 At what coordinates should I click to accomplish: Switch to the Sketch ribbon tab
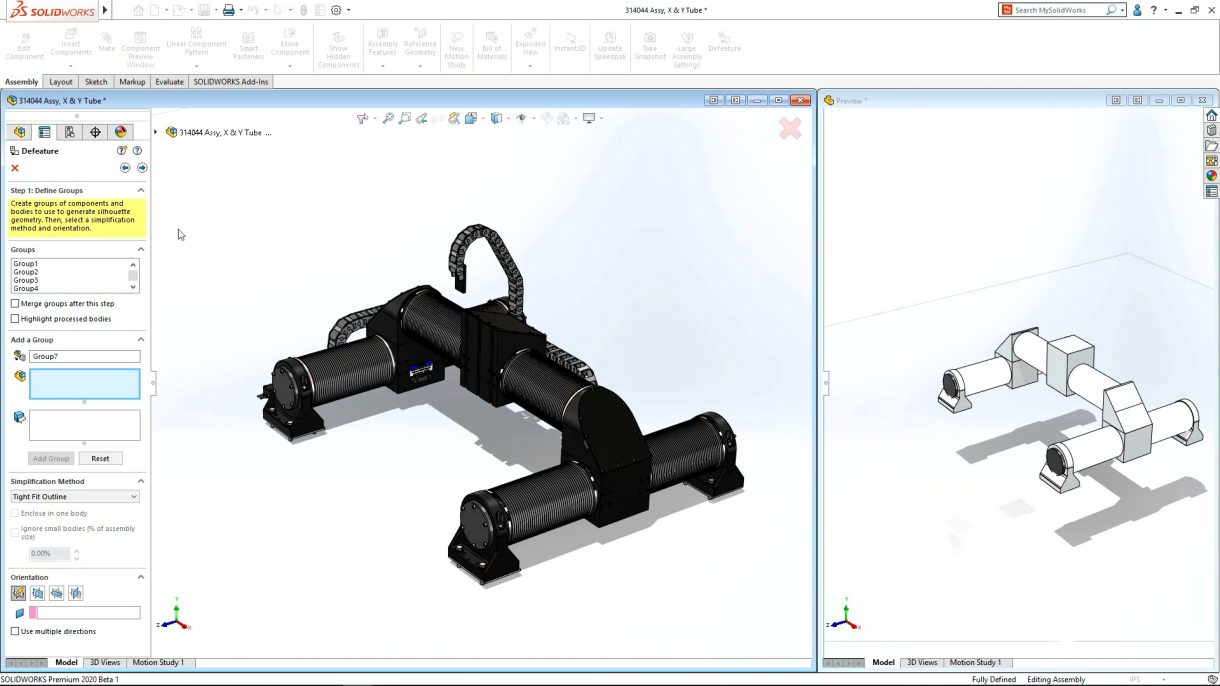coord(96,82)
